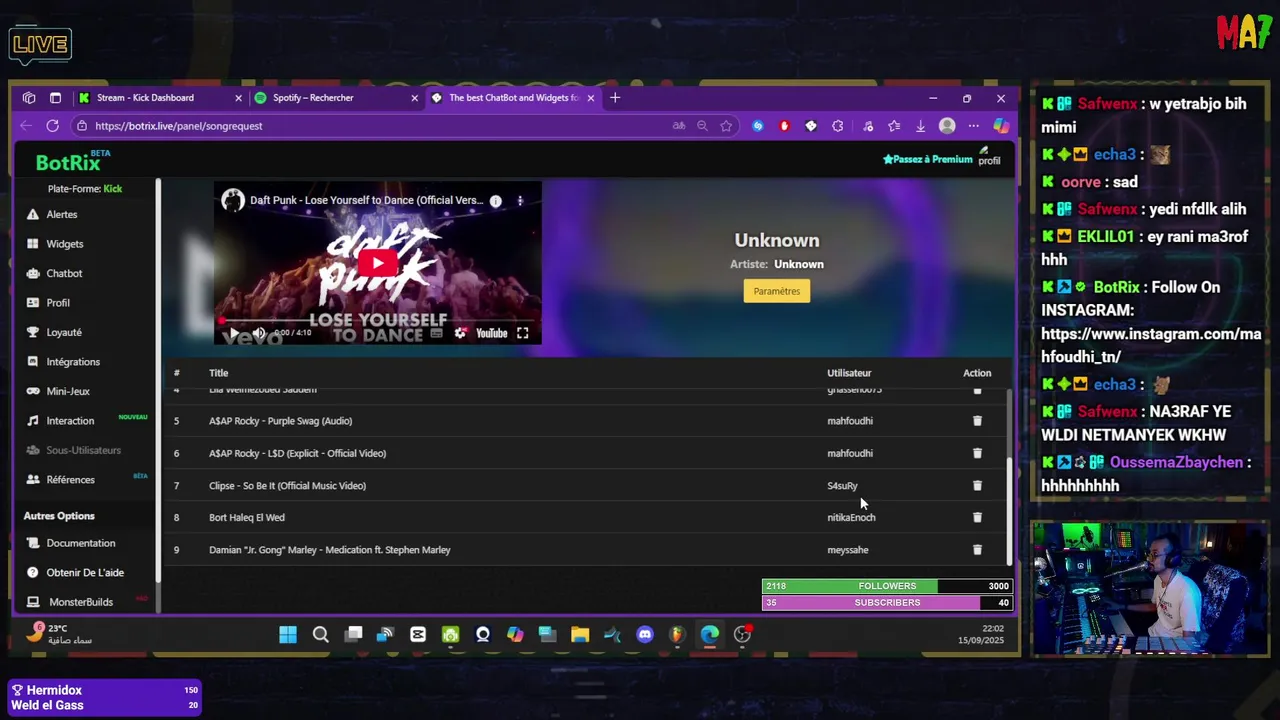Reload the BotRix page
Image resolution: width=1280 pixels, height=720 pixels.
click(x=52, y=126)
